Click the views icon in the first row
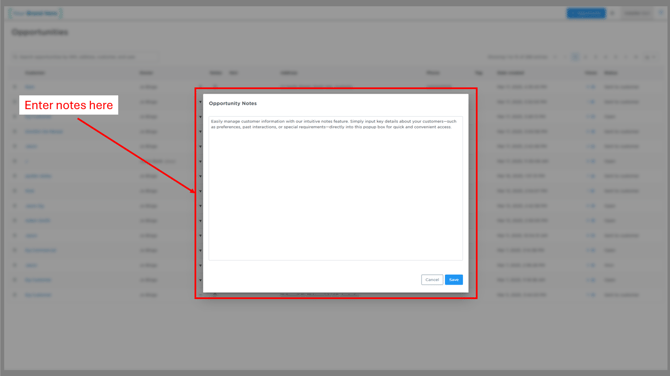Screen dimensions: 670x376 (591, 87)
